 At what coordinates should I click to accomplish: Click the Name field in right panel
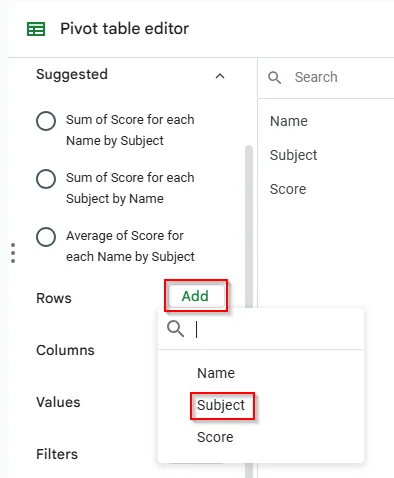pos(289,121)
